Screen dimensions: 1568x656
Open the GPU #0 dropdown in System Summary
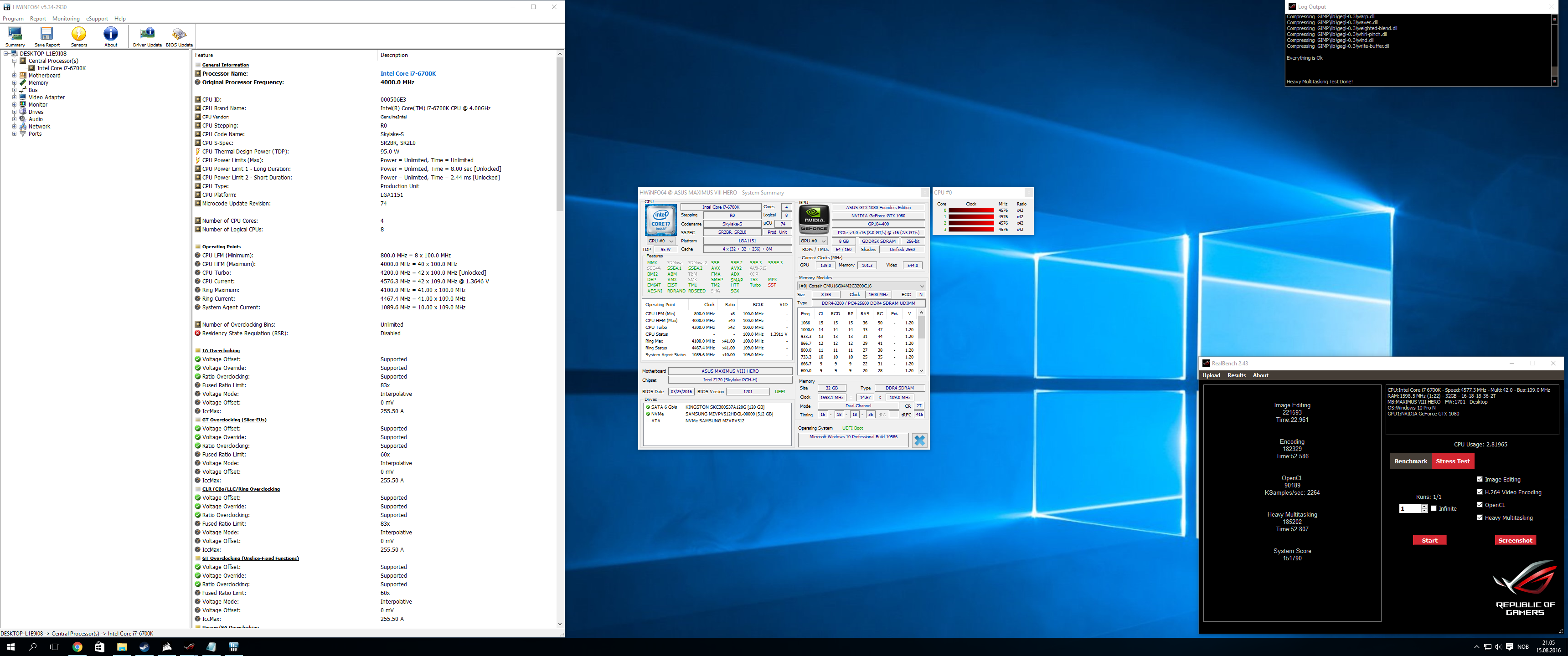coord(813,241)
